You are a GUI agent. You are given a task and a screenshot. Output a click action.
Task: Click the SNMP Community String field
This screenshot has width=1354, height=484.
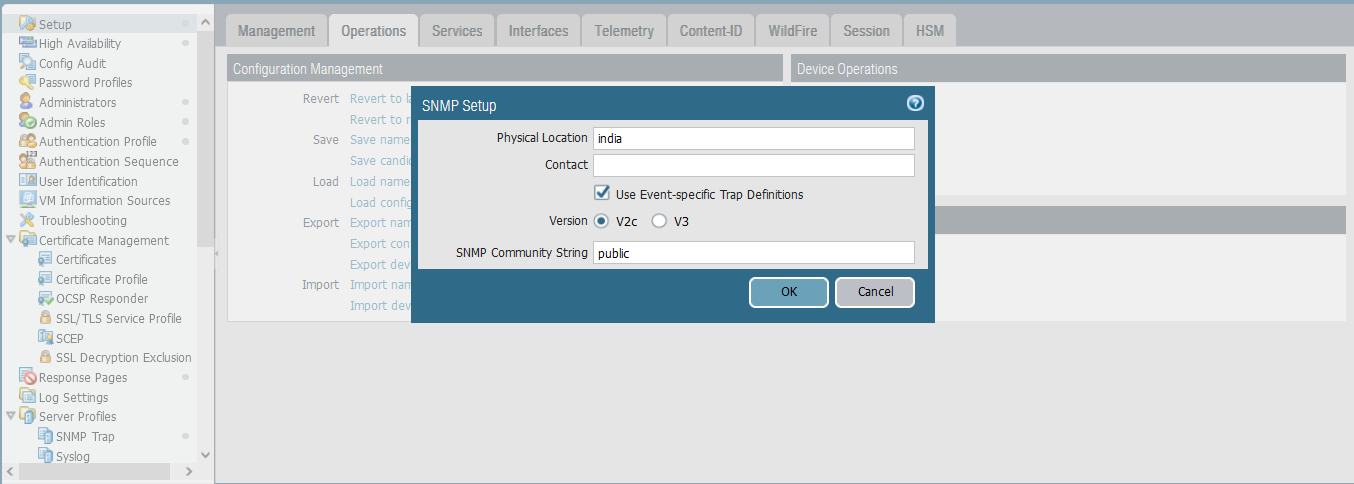(x=754, y=253)
